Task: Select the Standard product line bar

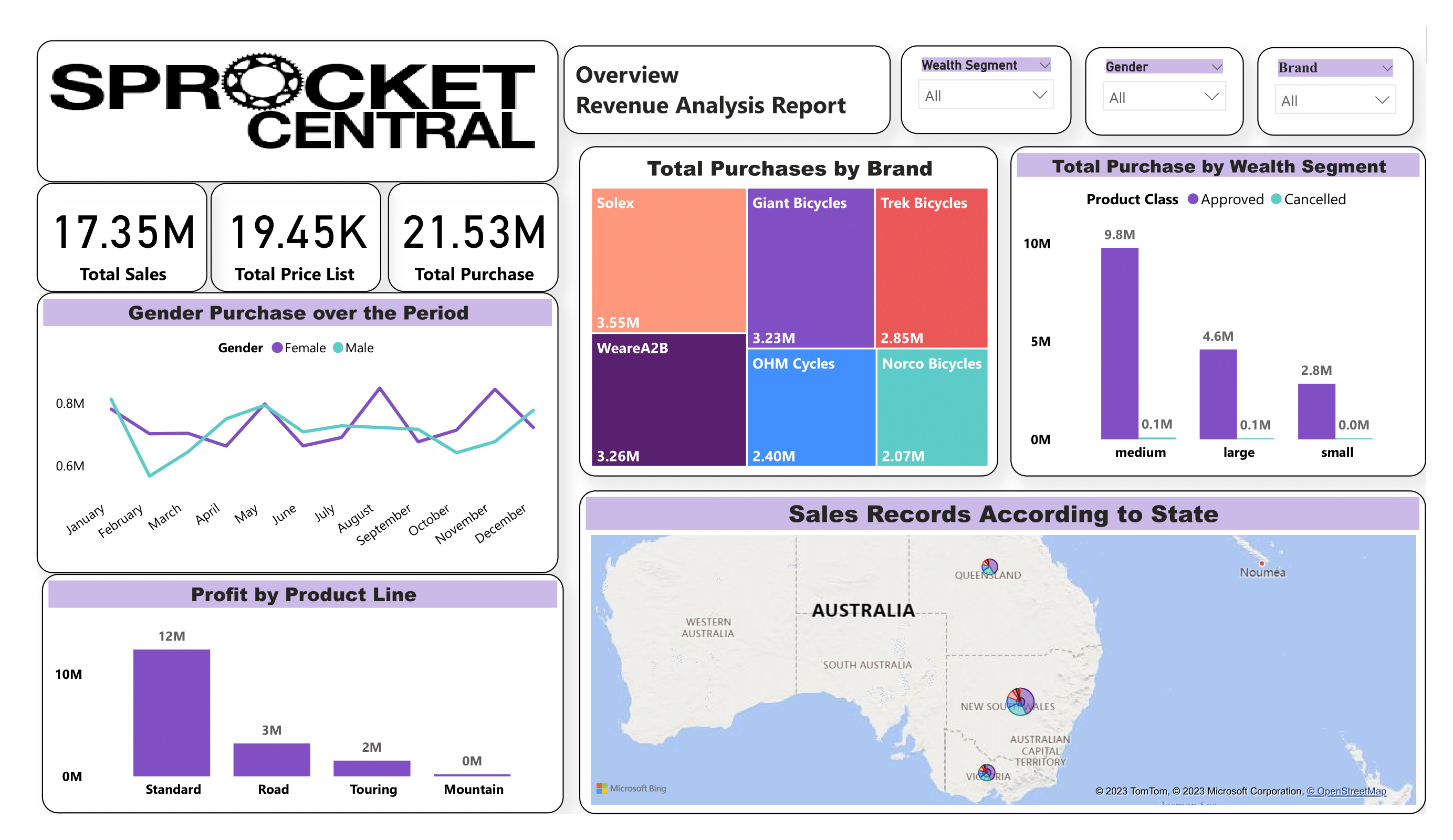Action: (172, 712)
